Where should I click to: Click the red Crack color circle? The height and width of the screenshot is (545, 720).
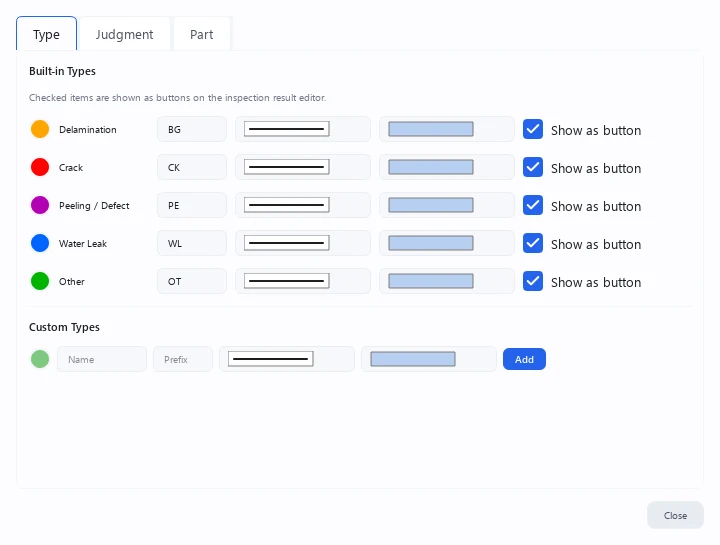pyautogui.click(x=40, y=167)
